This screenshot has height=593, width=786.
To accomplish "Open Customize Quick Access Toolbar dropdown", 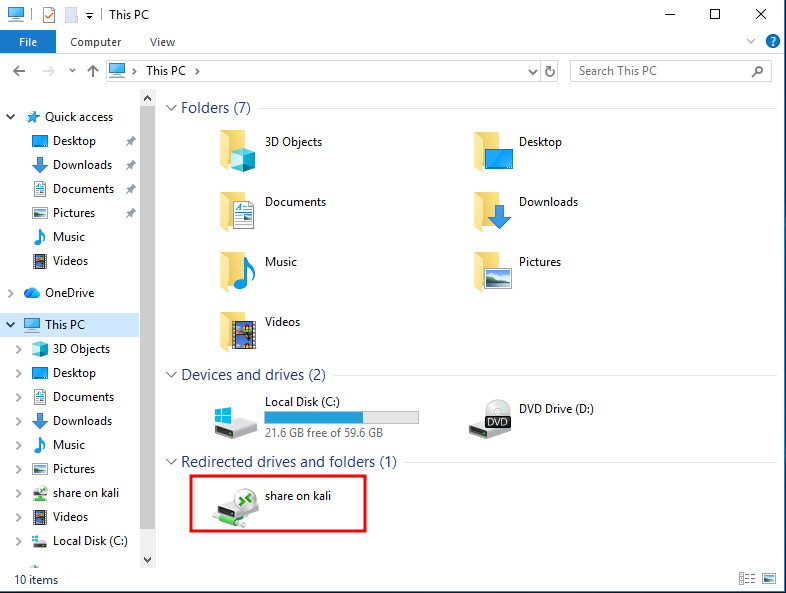I will point(89,16).
